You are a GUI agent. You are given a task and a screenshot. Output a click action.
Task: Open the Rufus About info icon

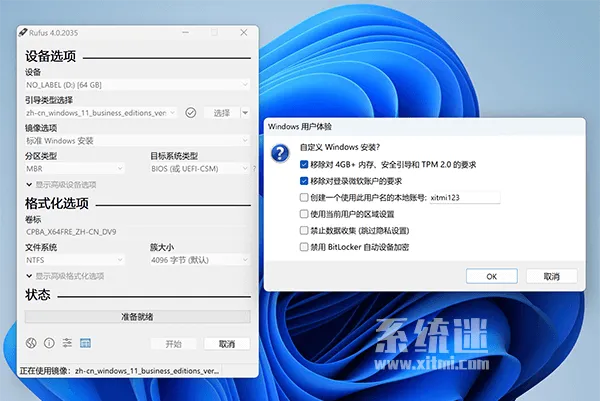pyautogui.click(x=49, y=343)
